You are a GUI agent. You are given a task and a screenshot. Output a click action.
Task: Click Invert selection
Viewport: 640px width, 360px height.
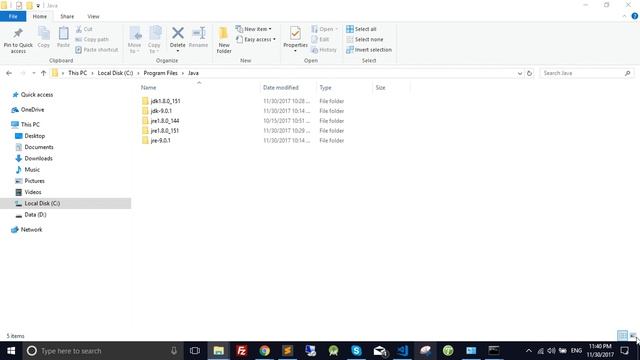[369, 49]
